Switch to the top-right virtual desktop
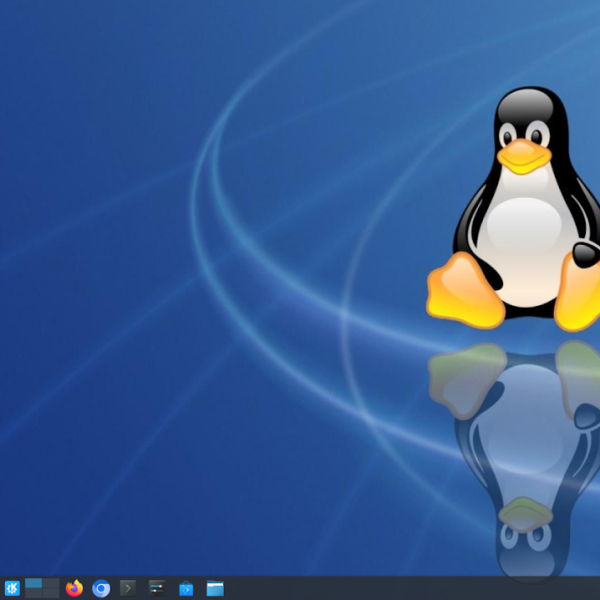600x600 pixels. click(50, 583)
